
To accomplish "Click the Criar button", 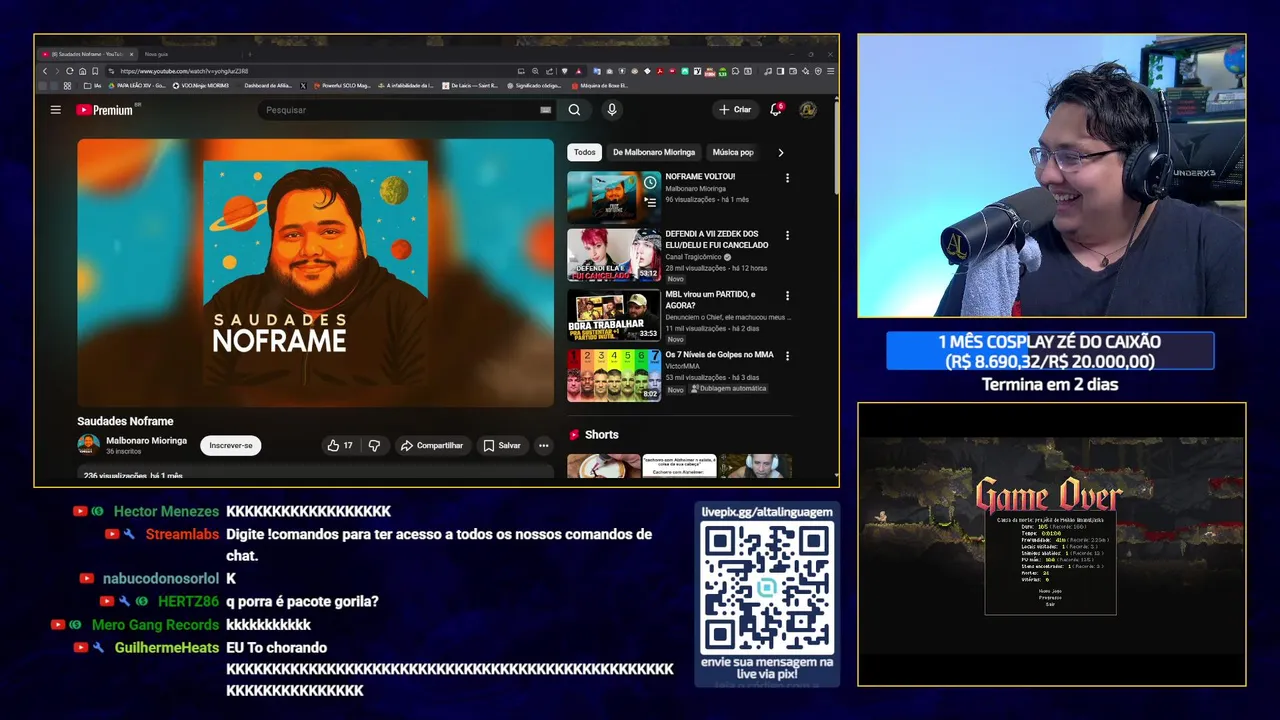I will pyautogui.click(x=735, y=110).
